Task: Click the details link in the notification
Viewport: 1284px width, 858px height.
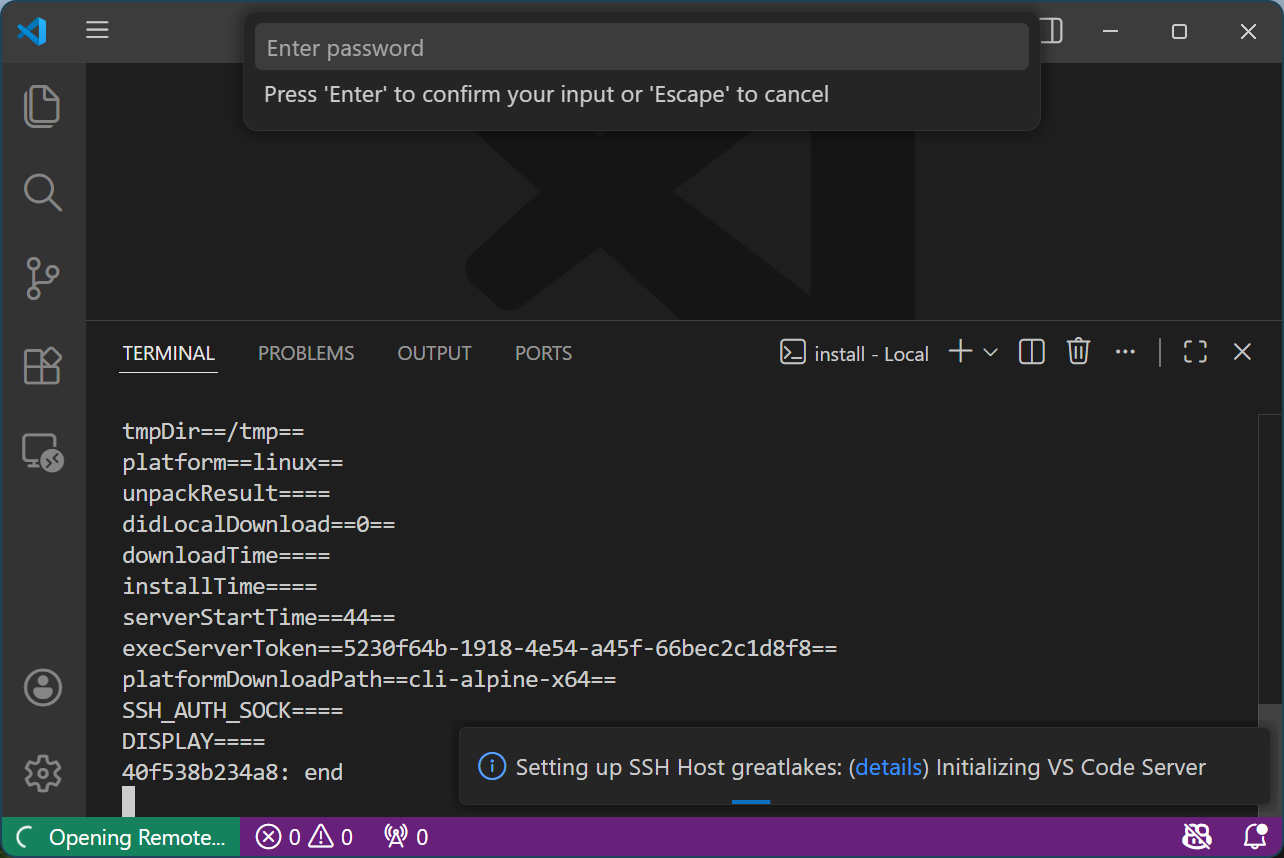Action: pos(888,767)
